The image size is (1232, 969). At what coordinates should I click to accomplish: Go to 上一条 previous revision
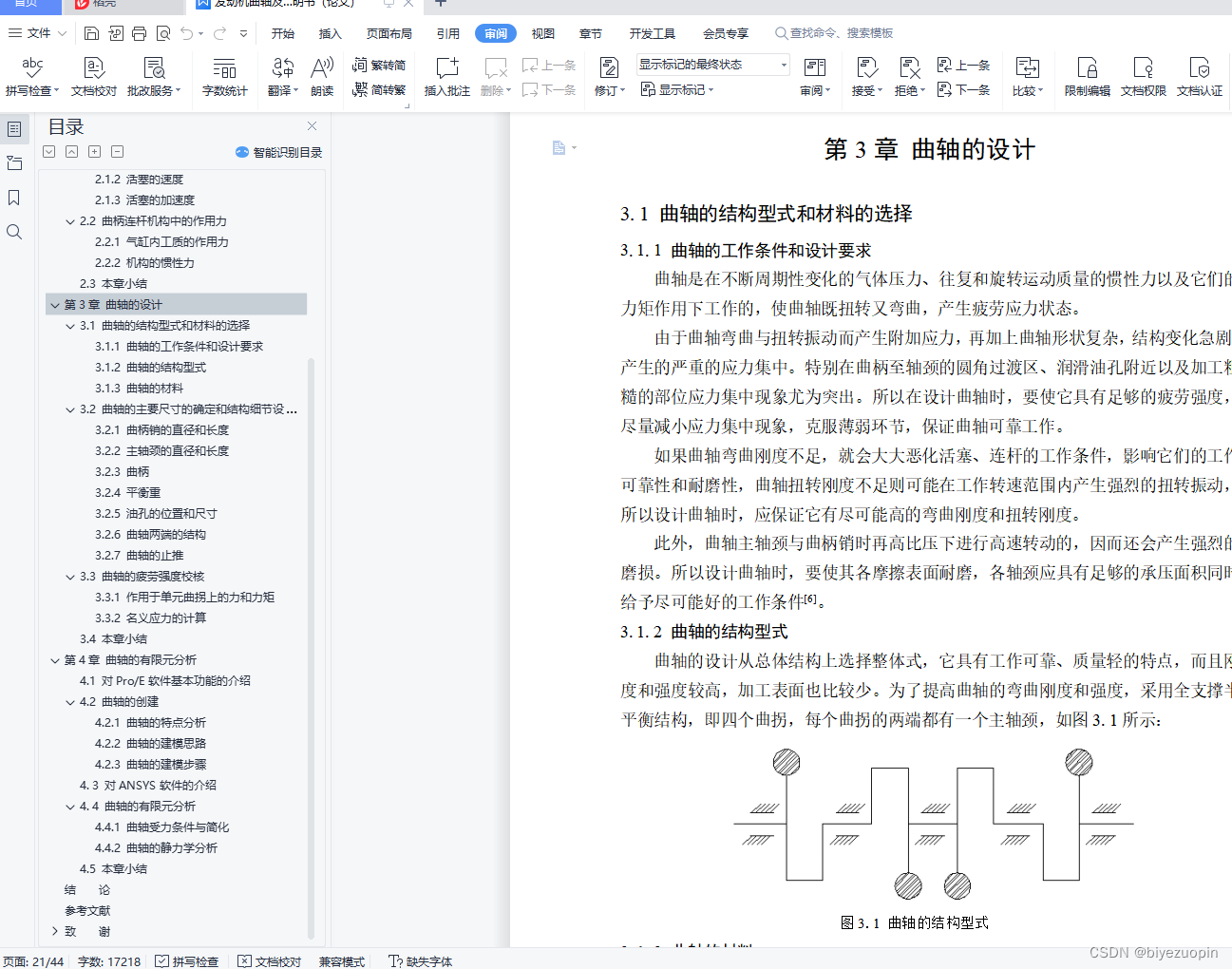click(964, 65)
